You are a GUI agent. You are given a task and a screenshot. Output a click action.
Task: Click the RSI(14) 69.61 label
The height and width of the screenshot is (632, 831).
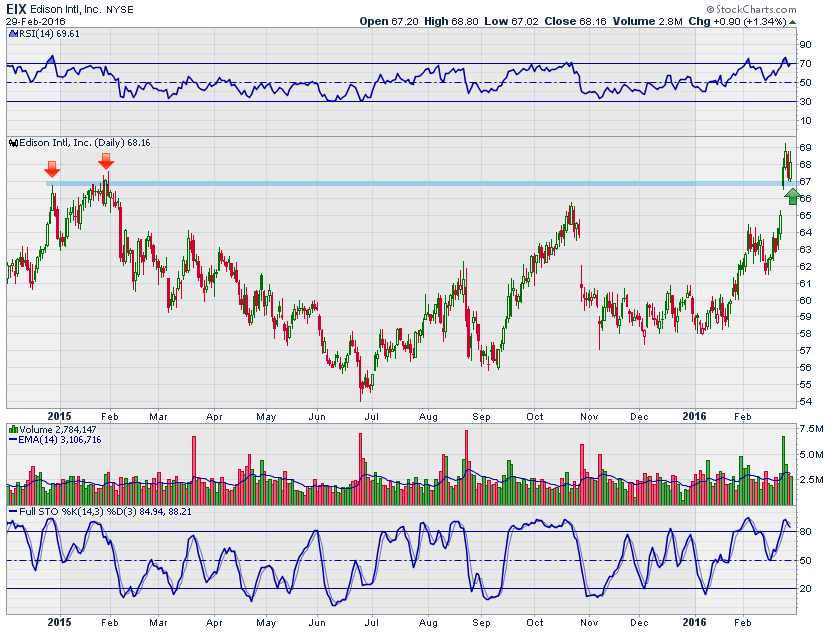coord(49,34)
